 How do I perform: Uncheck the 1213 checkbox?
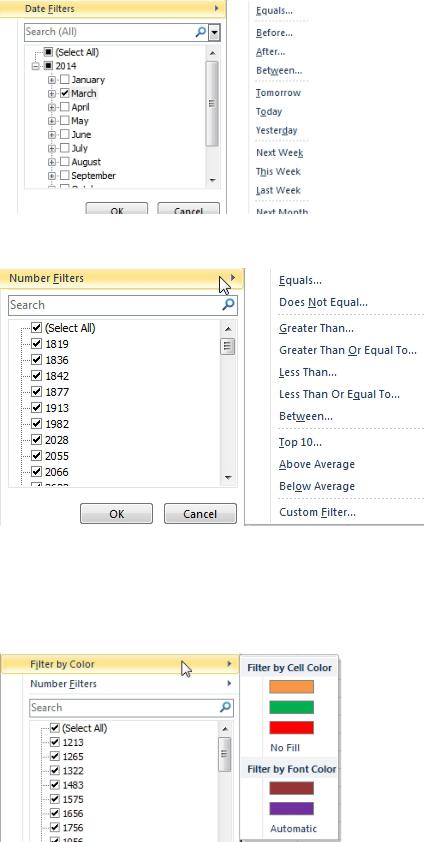click(x=54, y=742)
